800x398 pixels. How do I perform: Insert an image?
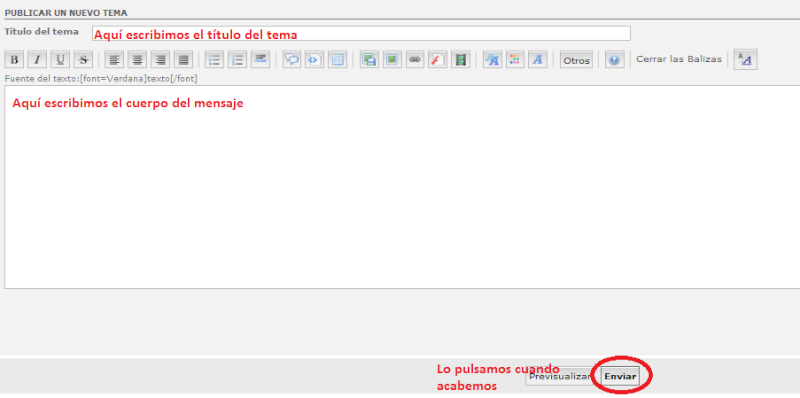(x=392, y=60)
